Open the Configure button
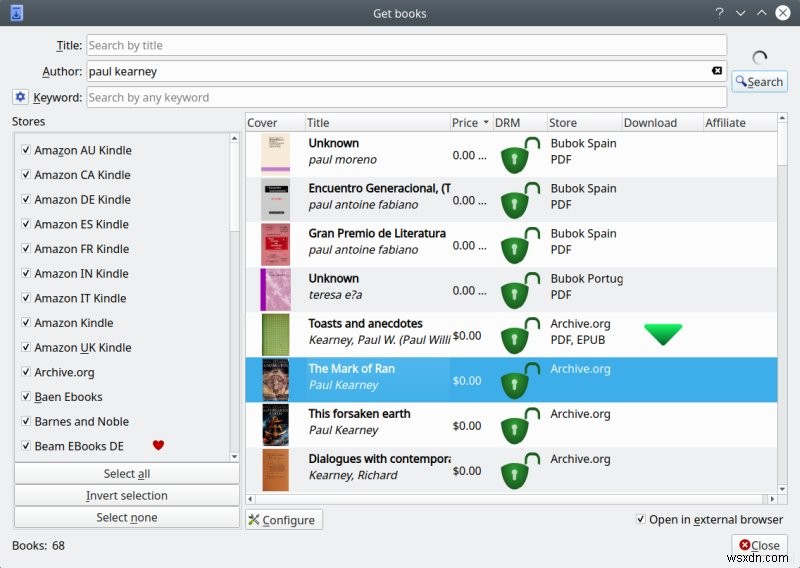This screenshot has width=800, height=568. coord(284,520)
